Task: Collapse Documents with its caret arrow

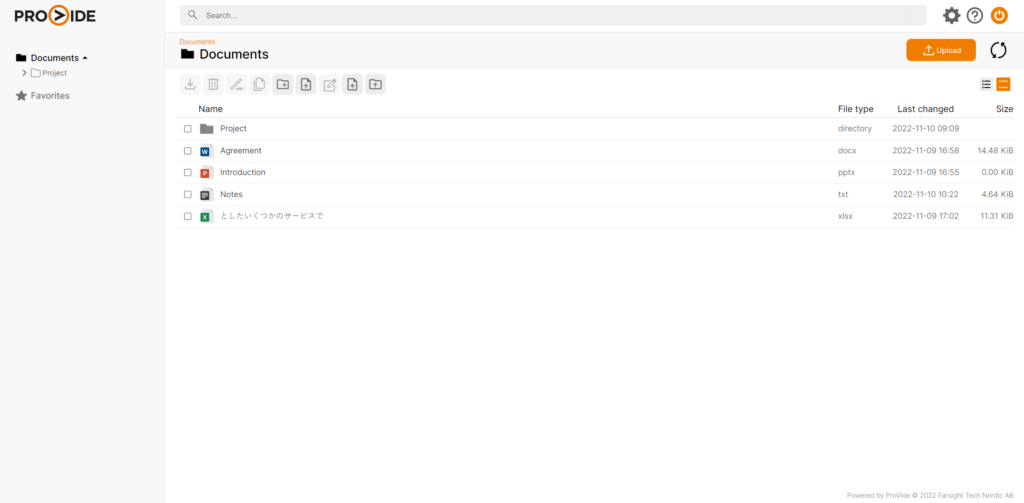Action: (85, 58)
